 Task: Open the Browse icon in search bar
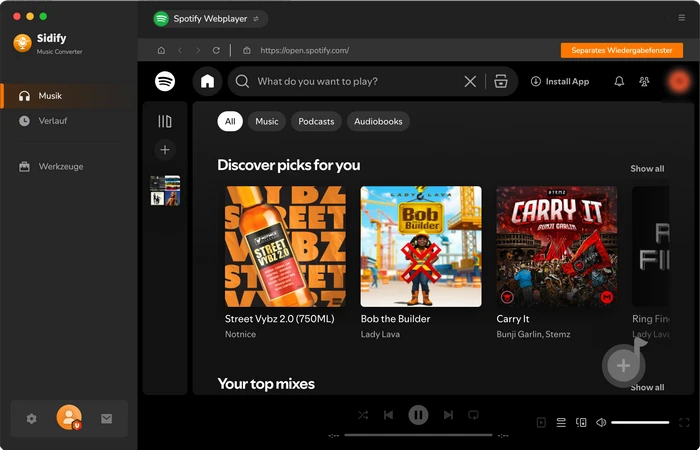click(x=501, y=81)
